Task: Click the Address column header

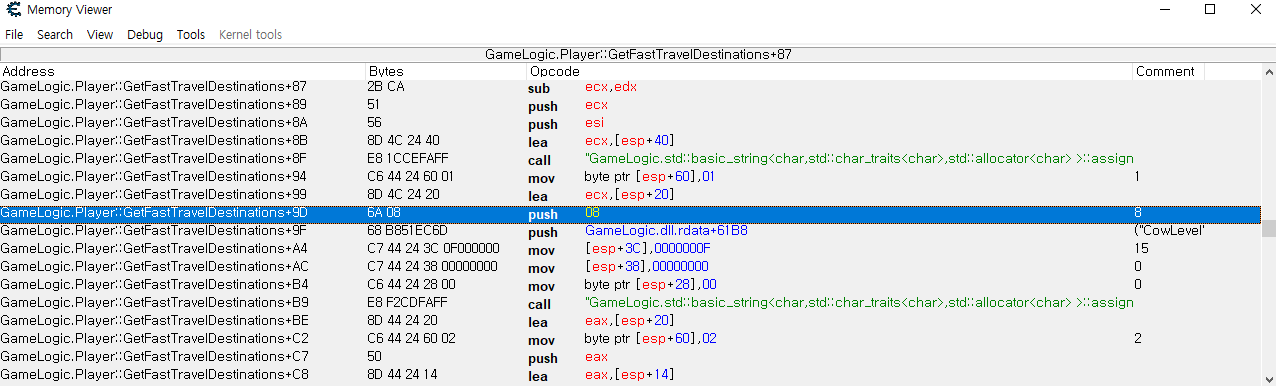Action: [x=183, y=72]
